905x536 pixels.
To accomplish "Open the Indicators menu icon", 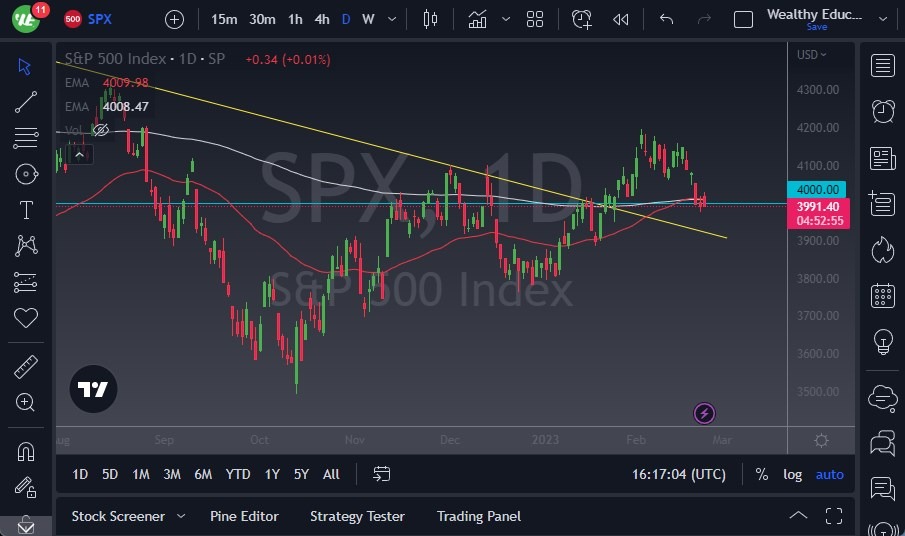I will 478,19.
